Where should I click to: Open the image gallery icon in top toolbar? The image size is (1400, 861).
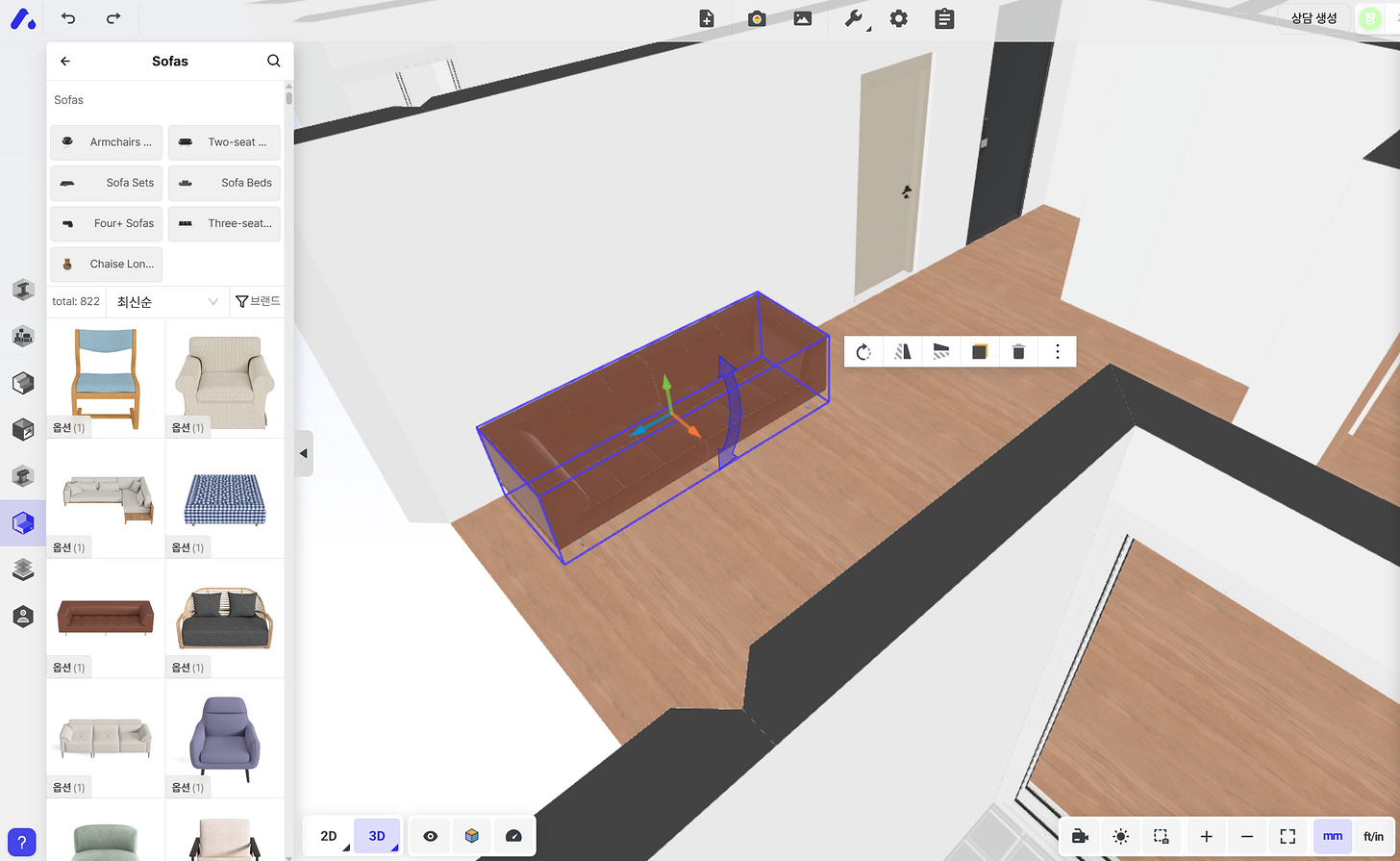(802, 18)
